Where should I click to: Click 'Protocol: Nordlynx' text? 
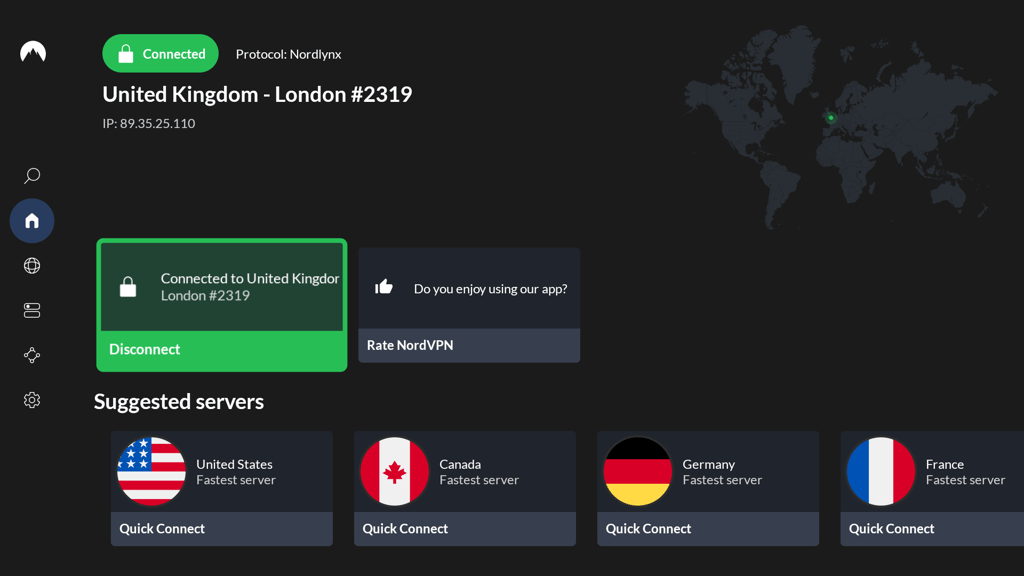(x=289, y=54)
